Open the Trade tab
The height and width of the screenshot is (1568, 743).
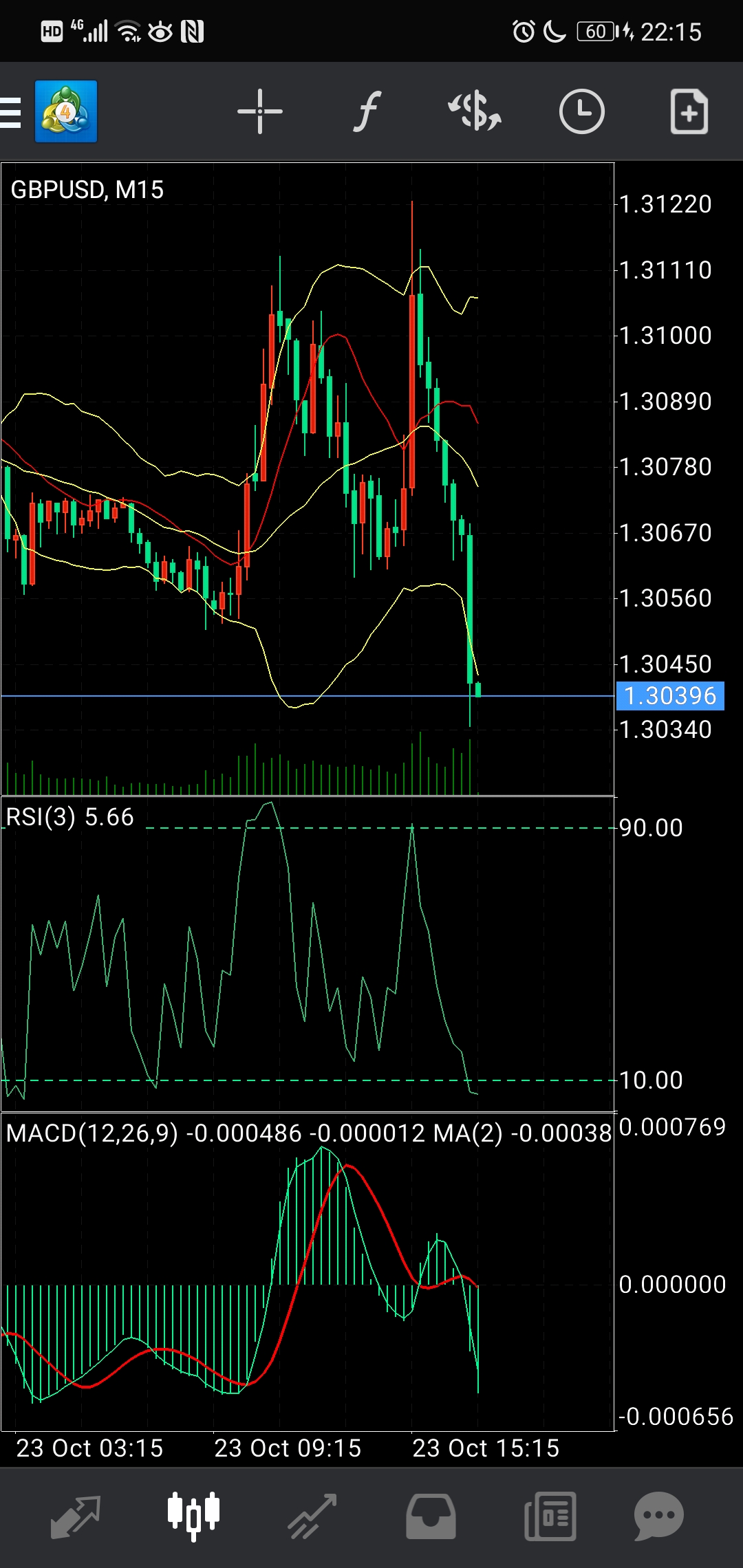[x=312, y=1516]
